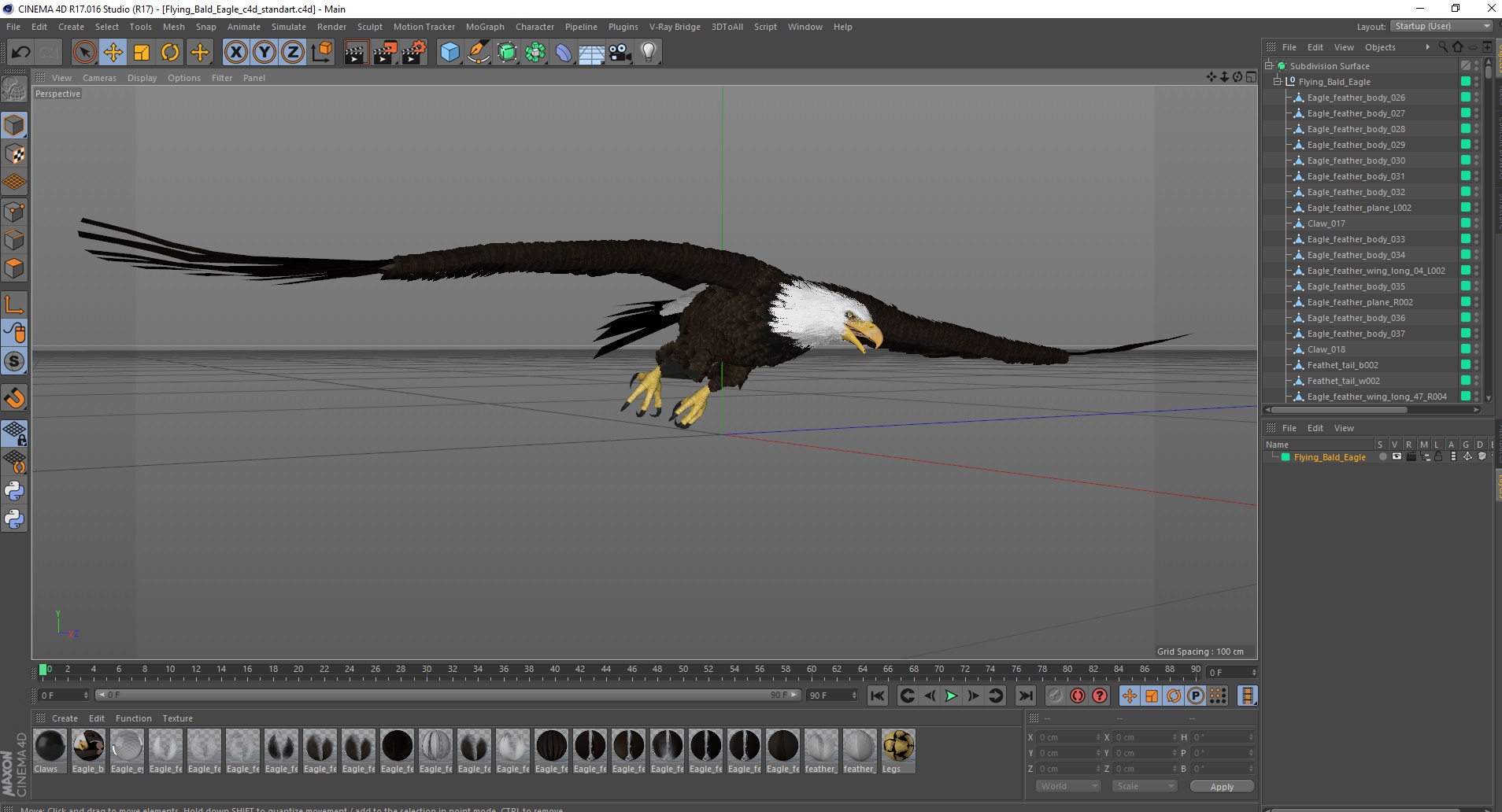
Task: Switch to Points mode
Action: tap(14, 212)
